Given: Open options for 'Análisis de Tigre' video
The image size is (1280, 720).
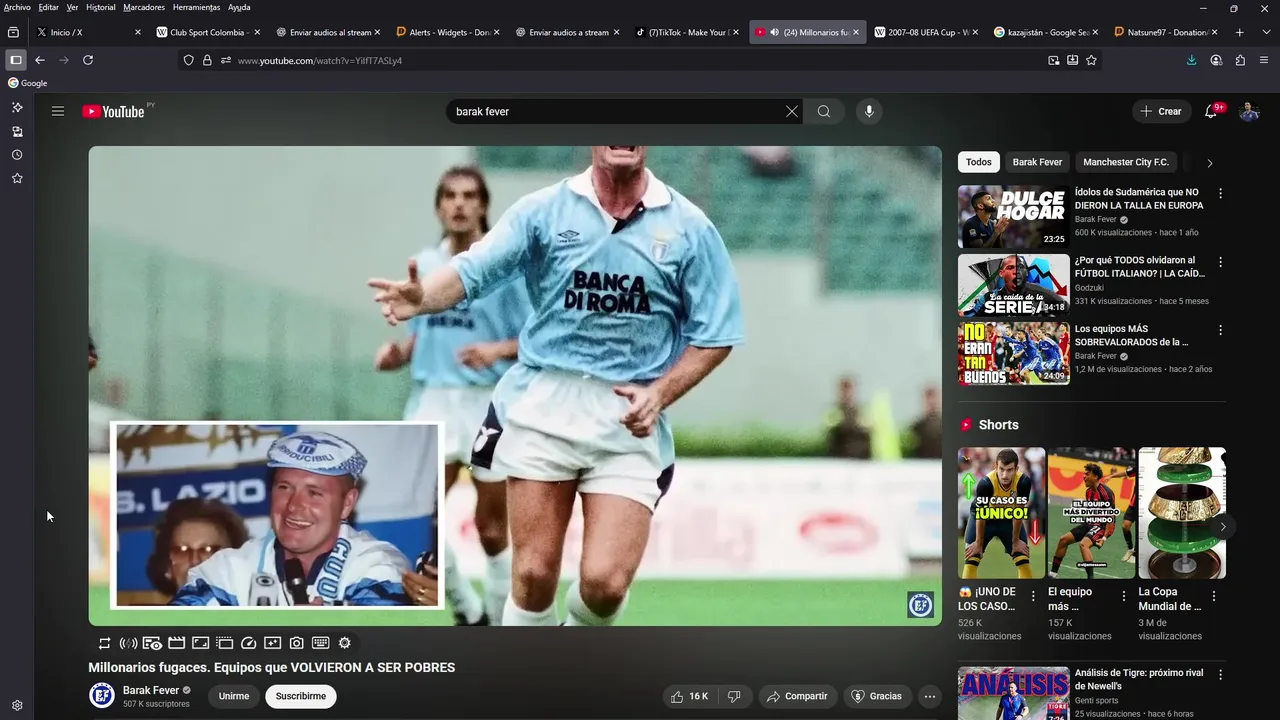Looking at the screenshot, I should pos(1220,674).
